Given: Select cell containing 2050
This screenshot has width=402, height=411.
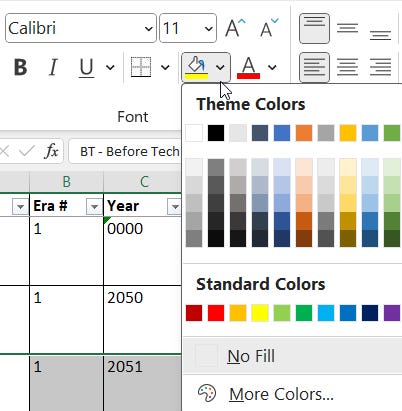Looking at the screenshot, I should coord(143,319).
